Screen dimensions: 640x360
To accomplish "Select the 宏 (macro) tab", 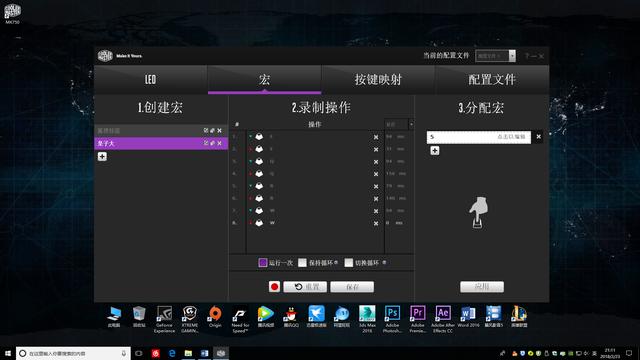I will tap(264, 80).
